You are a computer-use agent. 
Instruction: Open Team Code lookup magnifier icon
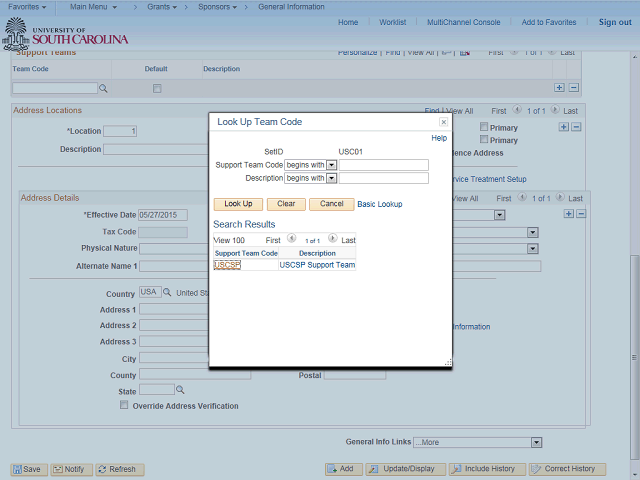click(x=103, y=88)
